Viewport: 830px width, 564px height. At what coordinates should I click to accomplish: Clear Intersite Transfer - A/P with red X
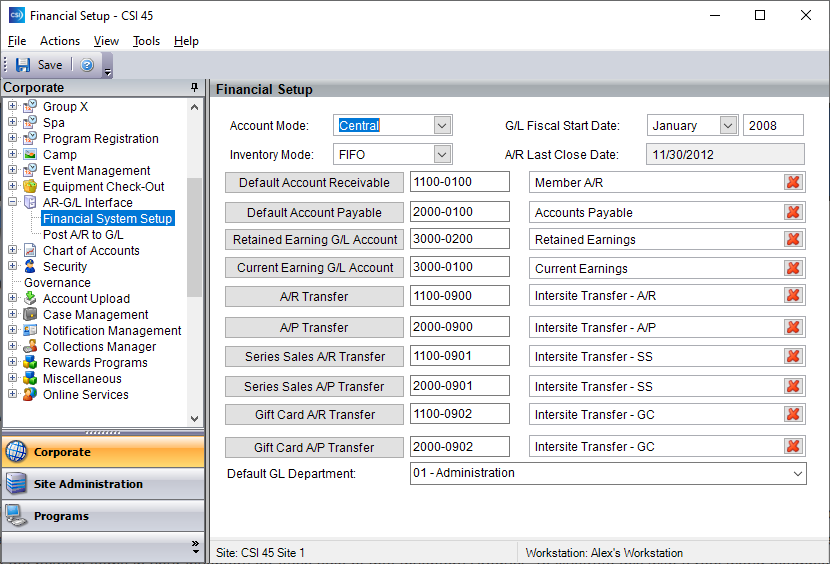pyautogui.click(x=793, y=327)
